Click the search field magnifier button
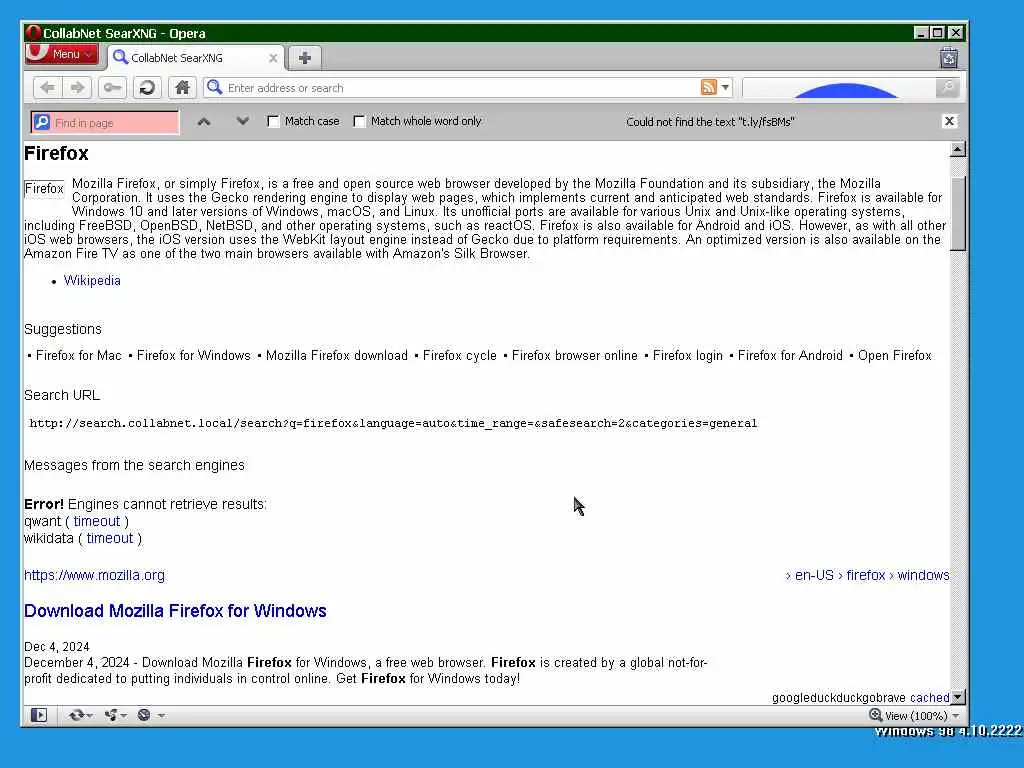The width and height of the screenshot is (1024, 768). pyautogui.click(x=947, y=88)
